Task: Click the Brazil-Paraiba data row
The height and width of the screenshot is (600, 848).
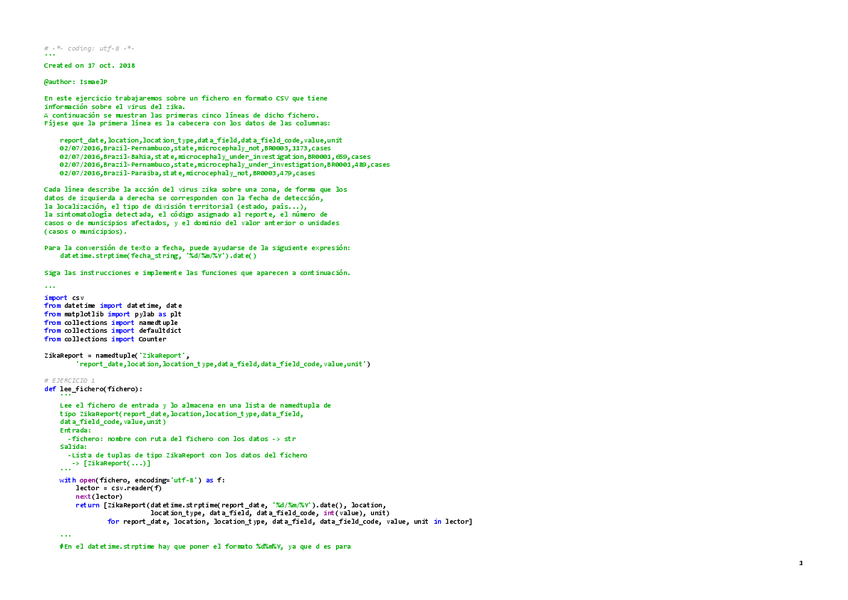Action: (x=187, y=173)
